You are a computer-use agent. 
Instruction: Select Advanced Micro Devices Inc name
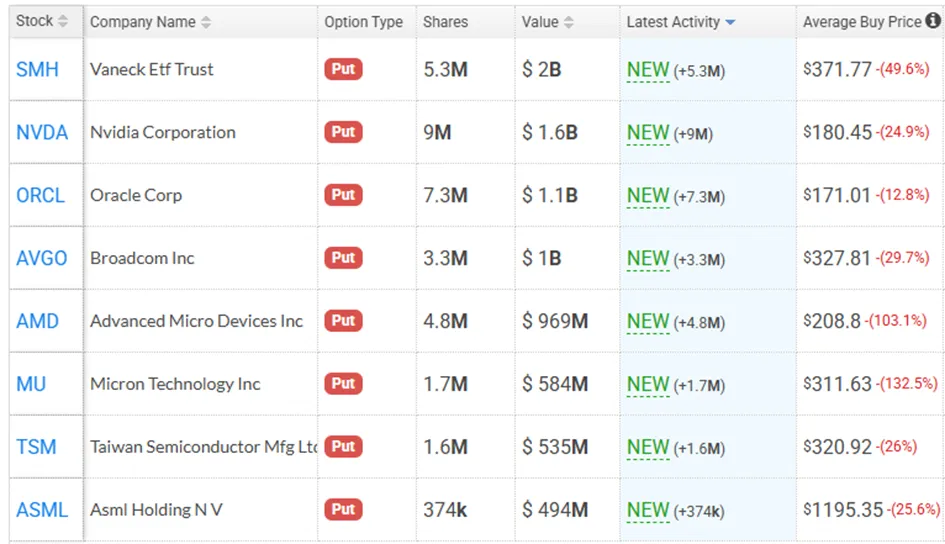pyautogui.click(x=196, y=321)
